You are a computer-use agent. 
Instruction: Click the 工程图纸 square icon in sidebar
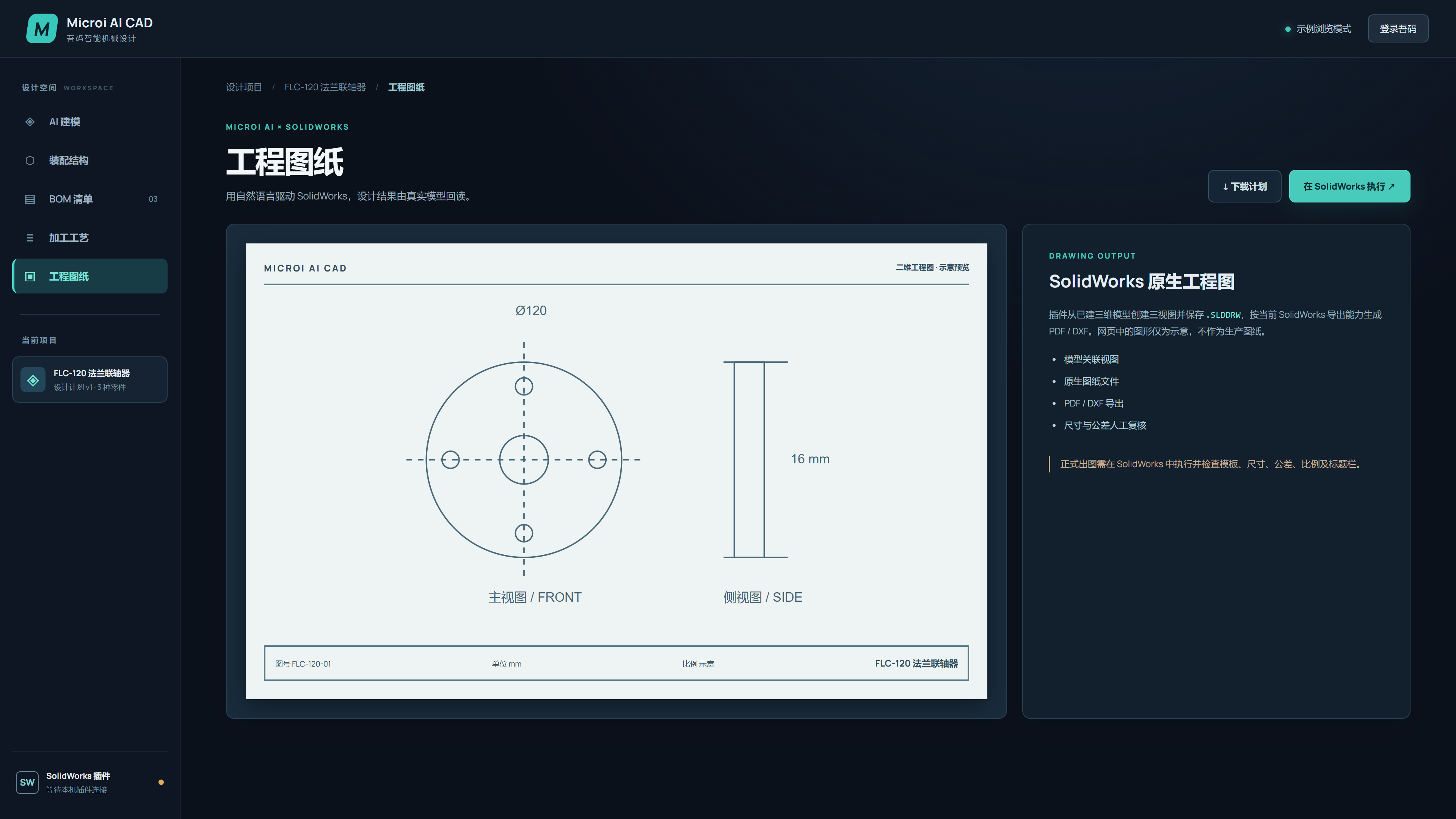point(30,276)
